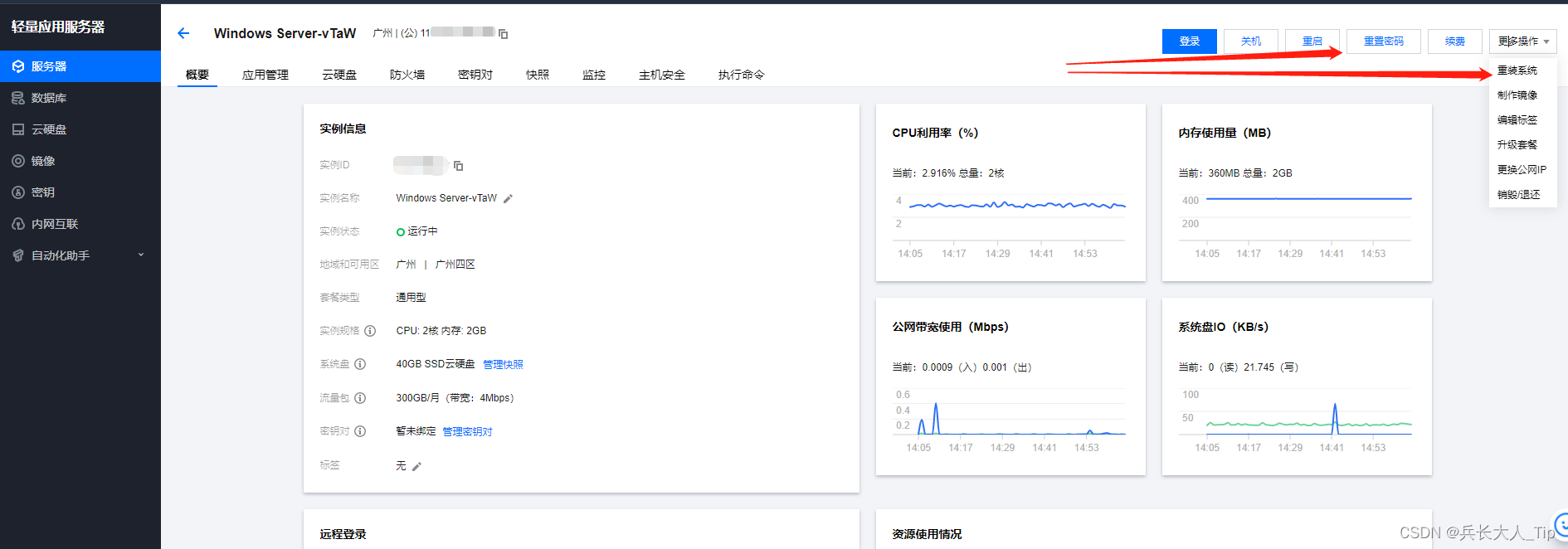Click the blue 登录 button
The width and height of the screenshot is (1568, 549).
[x=1190, y=41]
